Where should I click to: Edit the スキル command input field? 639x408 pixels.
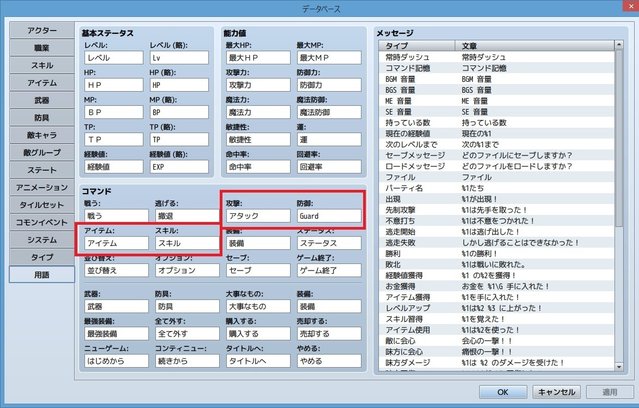pyautogui.click(x=187, y=243)
